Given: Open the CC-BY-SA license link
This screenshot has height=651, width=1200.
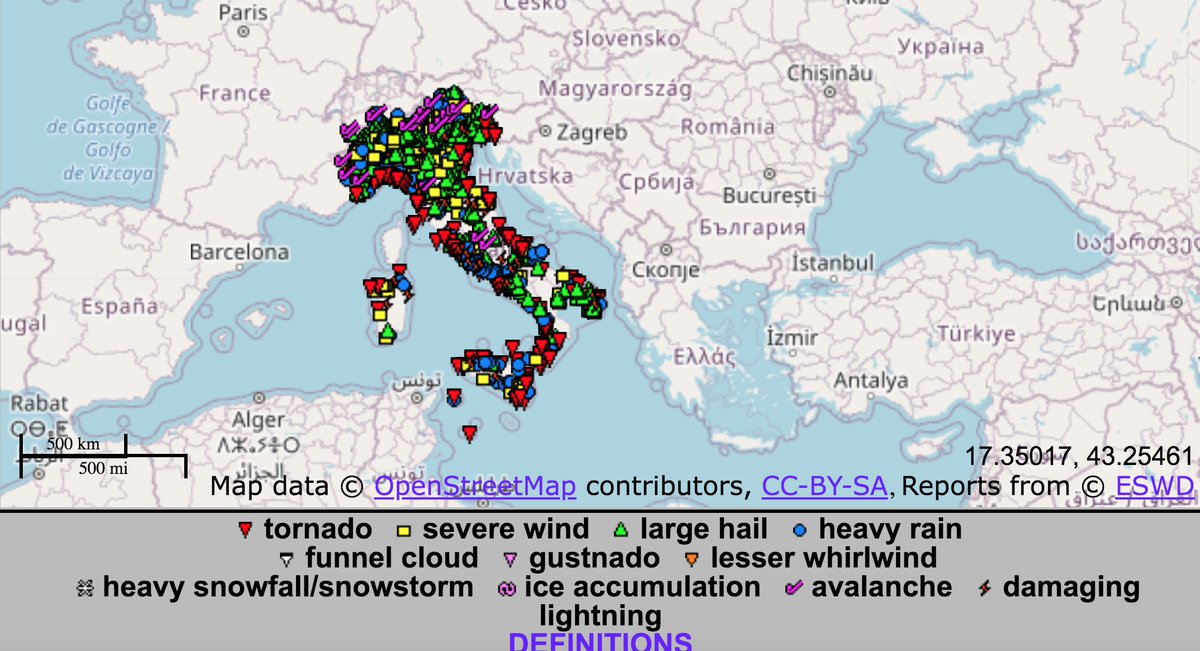Looking at the screenshot, I should pos(828,486).
